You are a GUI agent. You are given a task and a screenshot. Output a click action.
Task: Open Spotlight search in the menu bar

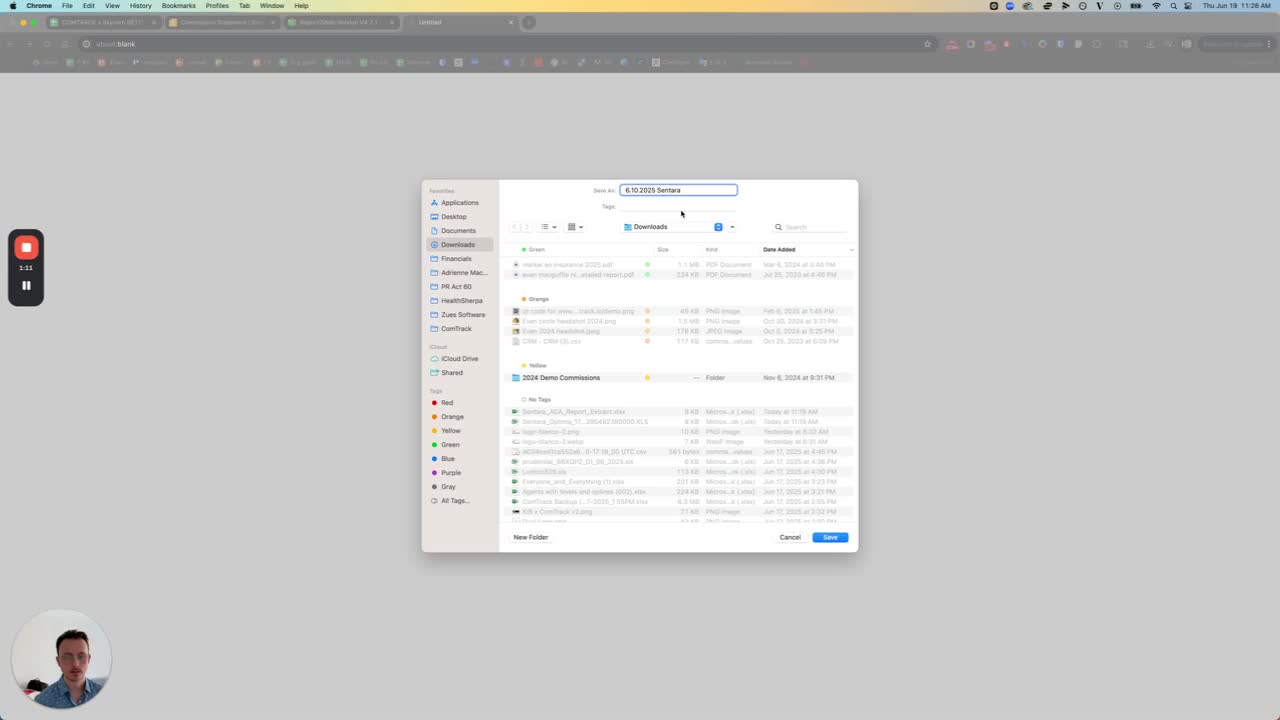coord(1173,6)
